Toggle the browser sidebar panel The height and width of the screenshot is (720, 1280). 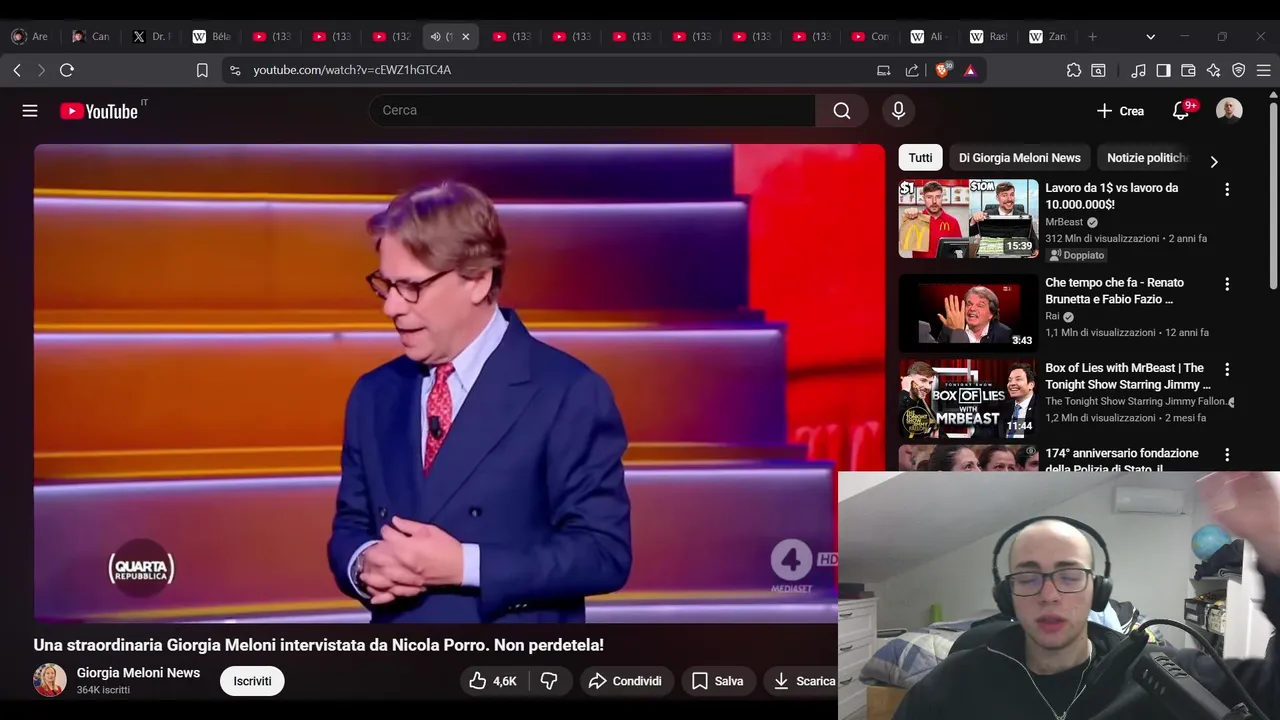point(1163,70)
